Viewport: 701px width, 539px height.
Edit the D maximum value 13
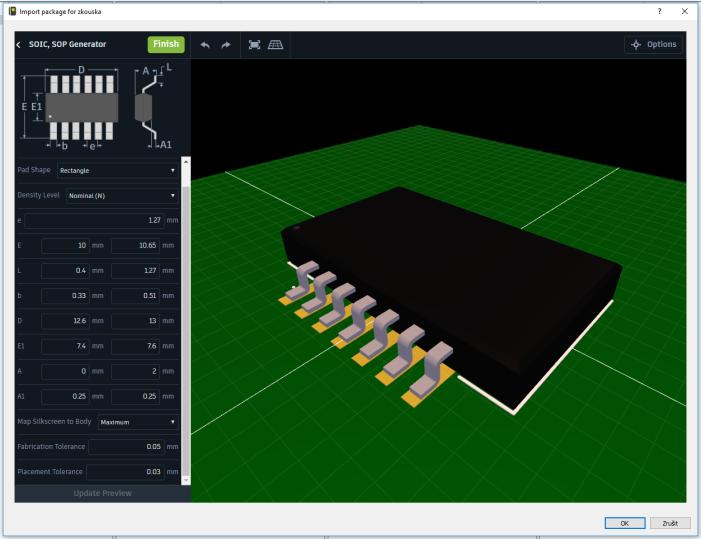point(135,321)
